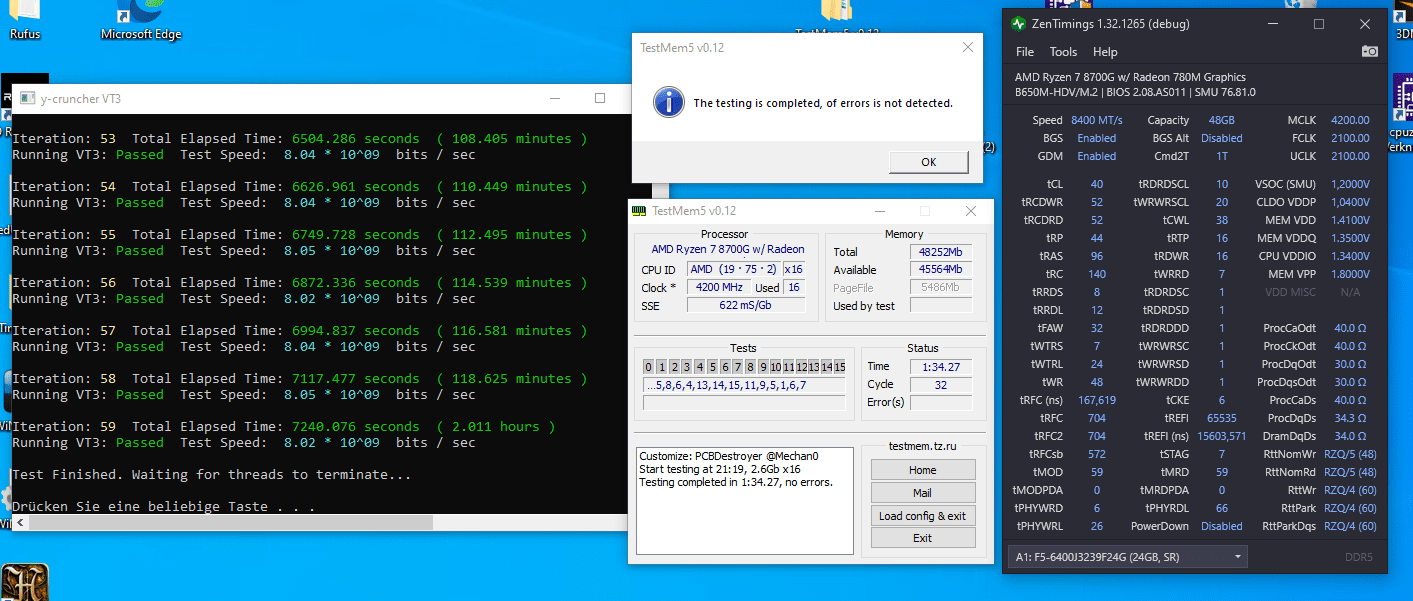Click the tRFC (ns) value 167,619
The height and width of the screenshot is (601, 1413).
click(1097, 400)
